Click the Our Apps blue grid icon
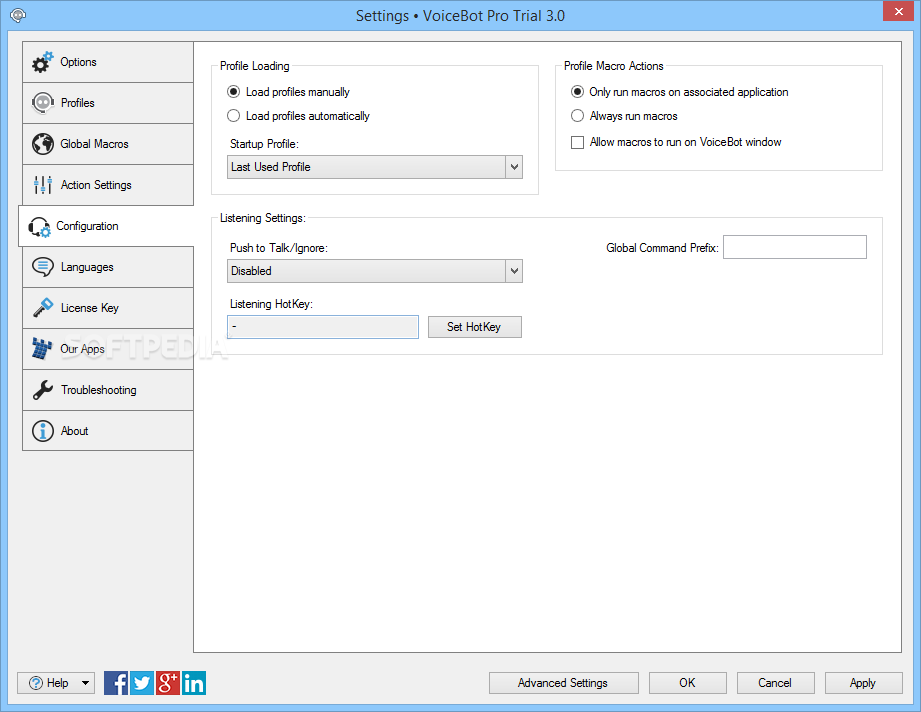921x712 pixels. coord(42,348)
